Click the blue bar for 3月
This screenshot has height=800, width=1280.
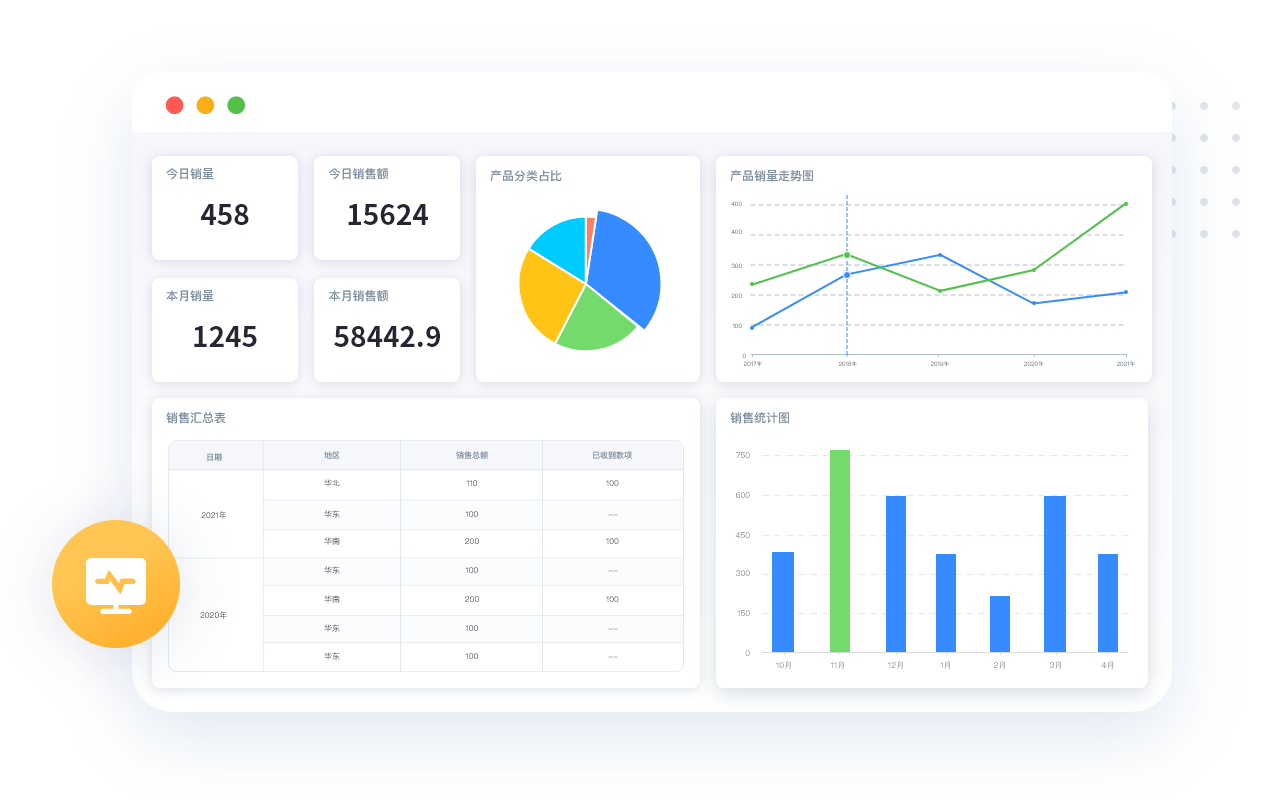1055,574
